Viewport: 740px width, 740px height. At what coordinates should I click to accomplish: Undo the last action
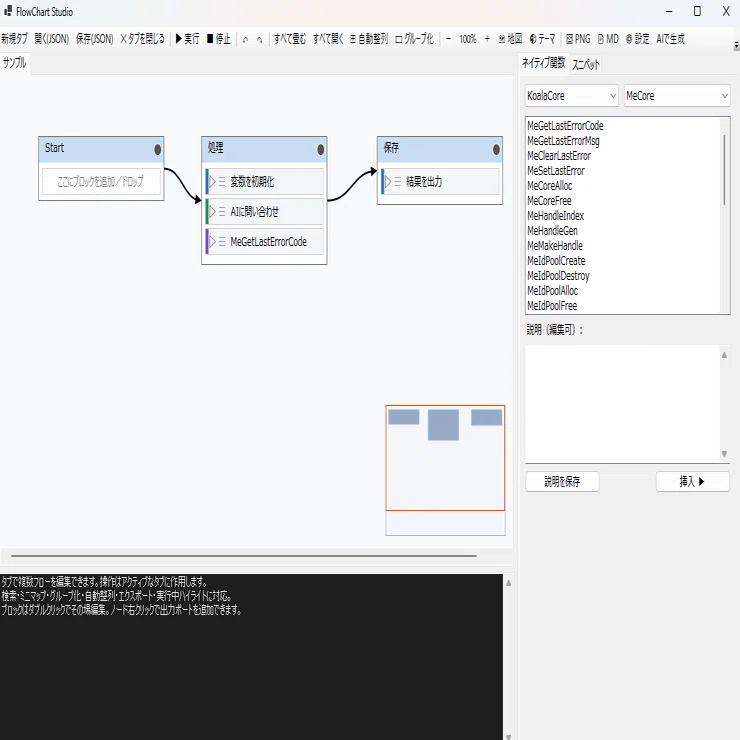(245, 40)
